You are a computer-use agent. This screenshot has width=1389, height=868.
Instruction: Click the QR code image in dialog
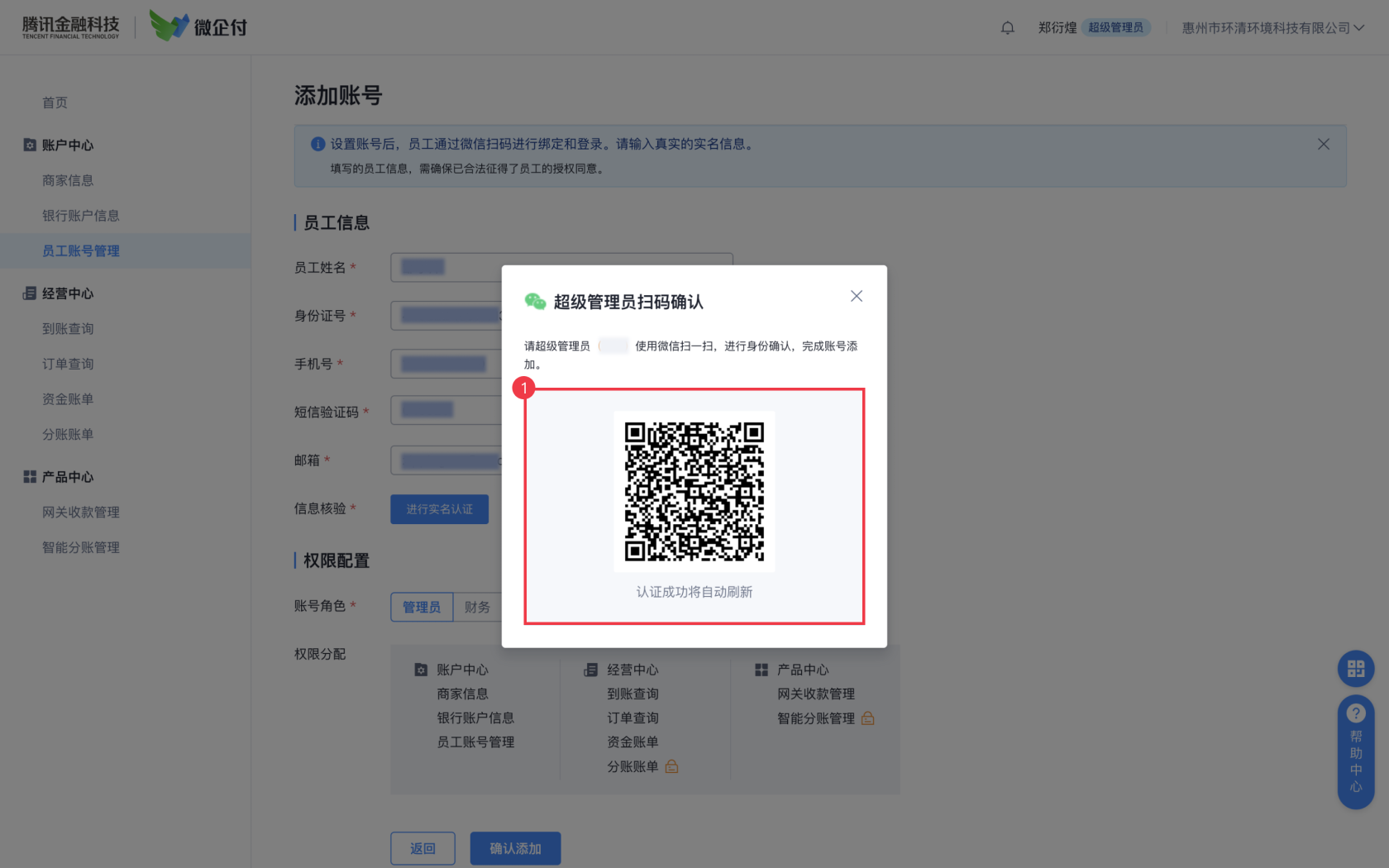click(x=694, y=491)
